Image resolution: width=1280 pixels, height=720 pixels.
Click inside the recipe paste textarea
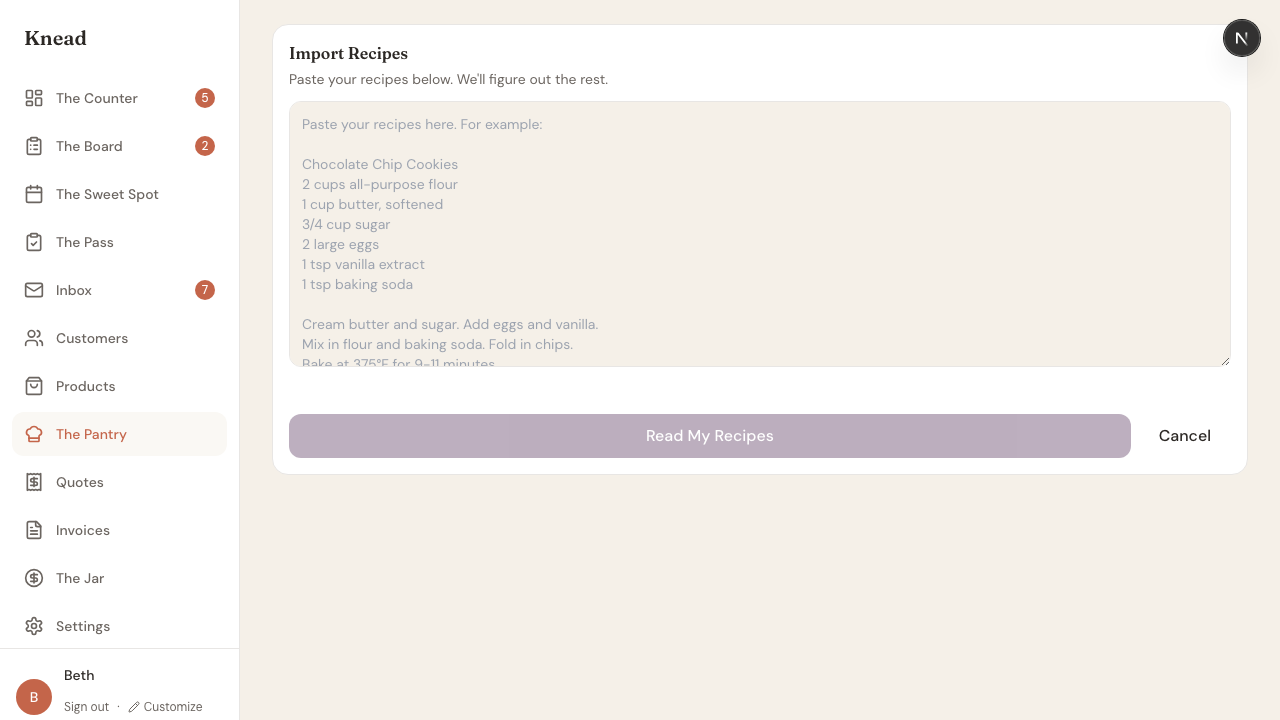(x=759, y=234)
